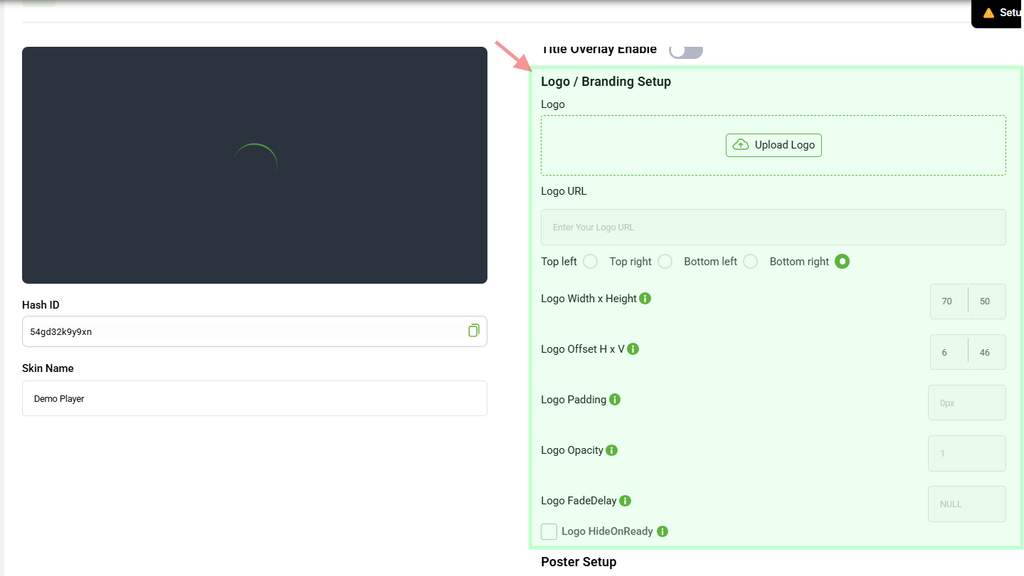Show info for Logo Offset H x V
This screenshot has width=1024, height=576.
tap(633, 349)
